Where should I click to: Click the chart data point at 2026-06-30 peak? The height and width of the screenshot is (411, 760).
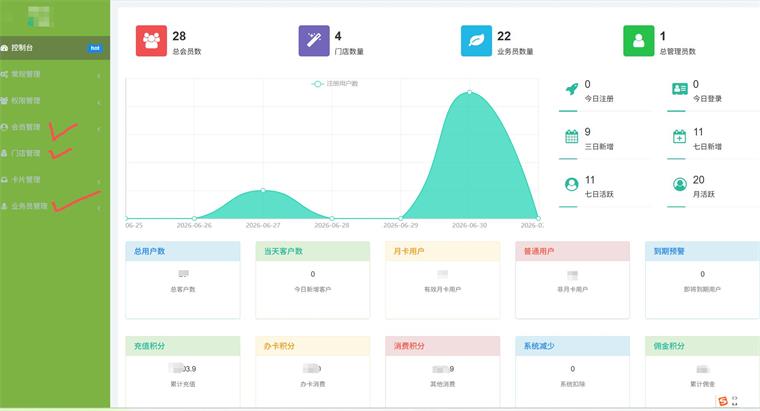point(470,92)
